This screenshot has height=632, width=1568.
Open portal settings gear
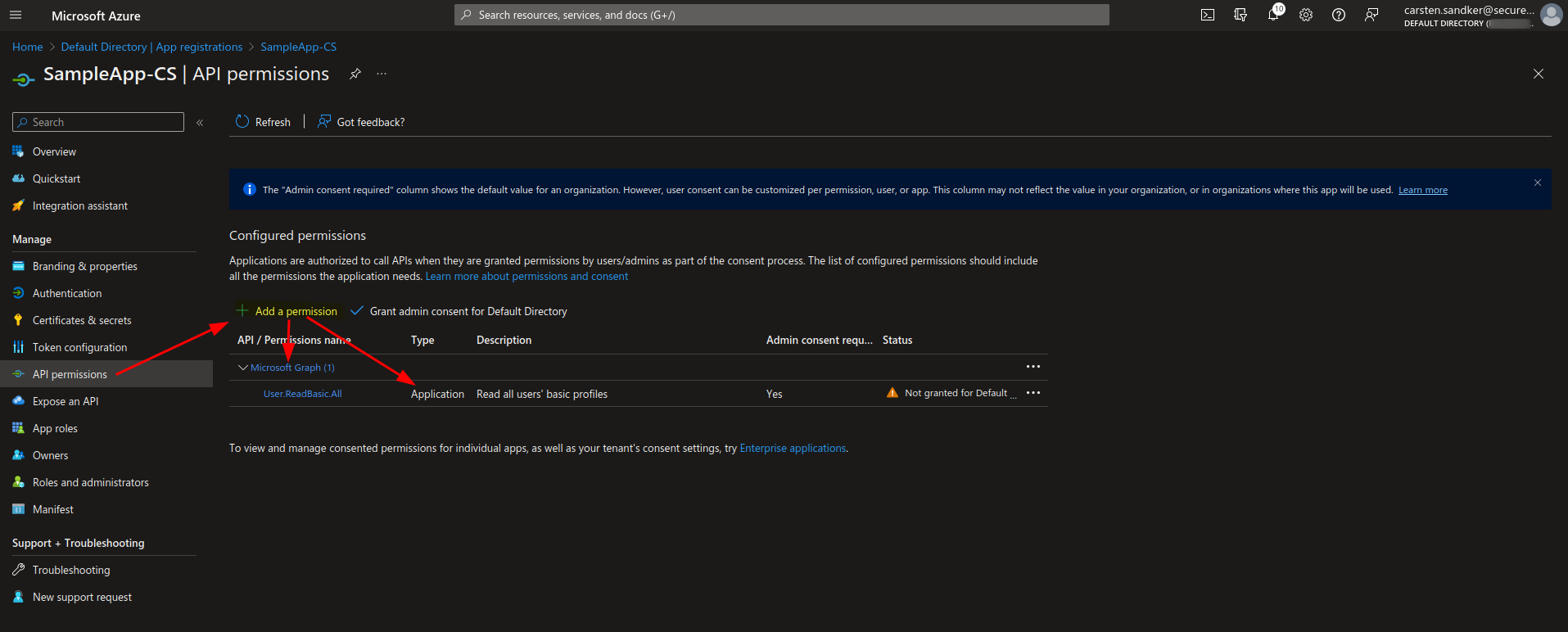click(1306, 15)
